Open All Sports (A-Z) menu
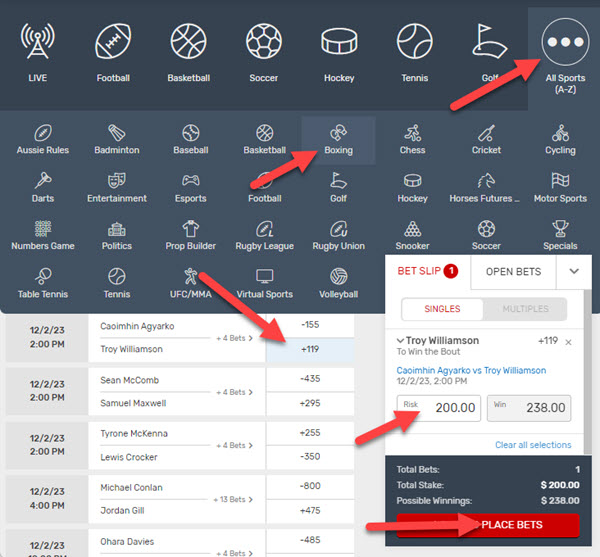 point(564,55)
